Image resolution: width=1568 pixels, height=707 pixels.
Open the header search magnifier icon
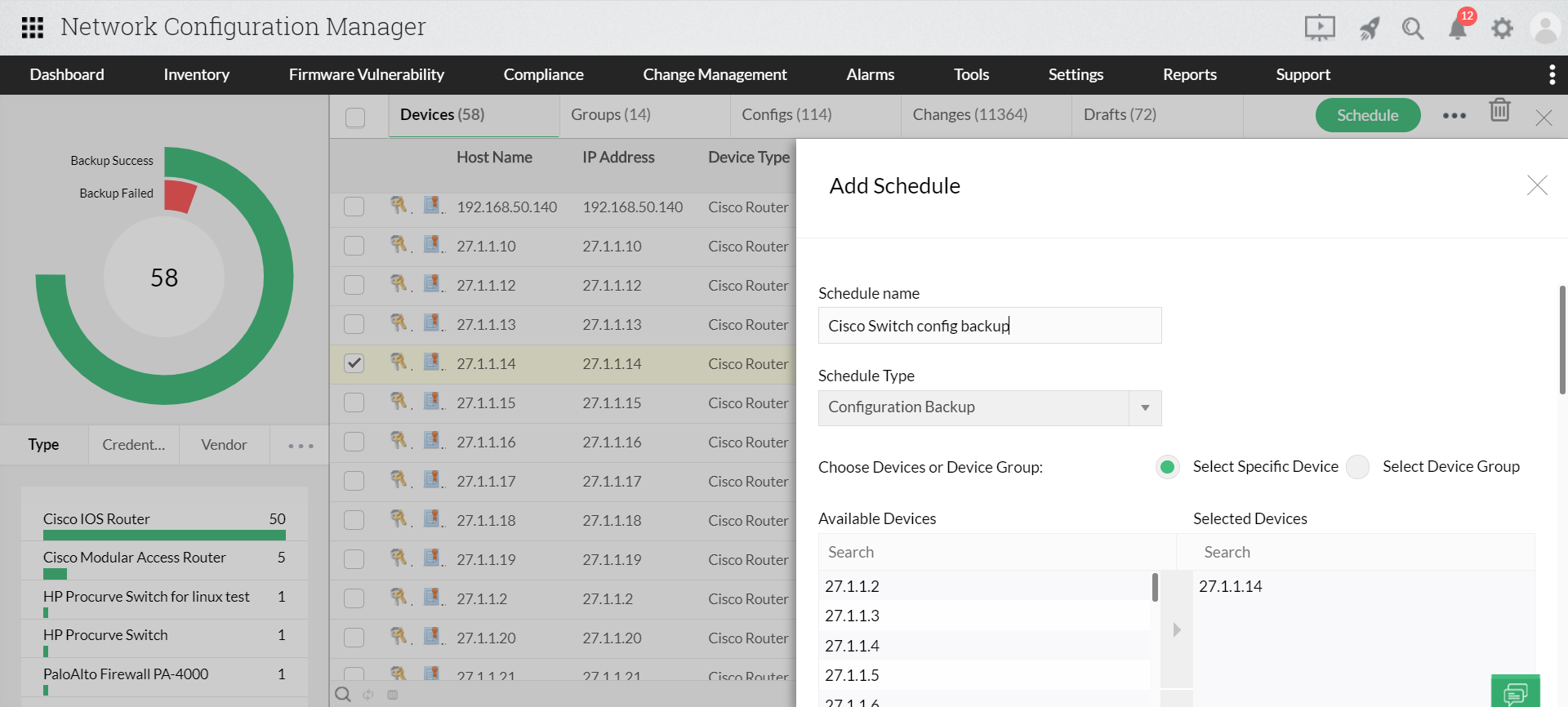1413,29
